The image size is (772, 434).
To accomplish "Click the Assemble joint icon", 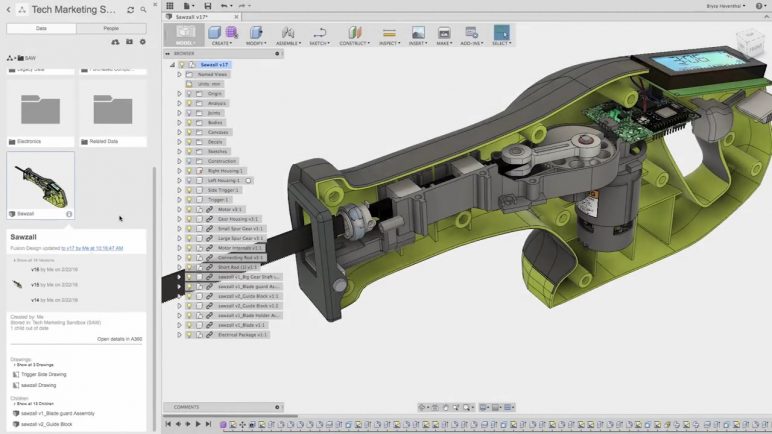I will (288, 33).
